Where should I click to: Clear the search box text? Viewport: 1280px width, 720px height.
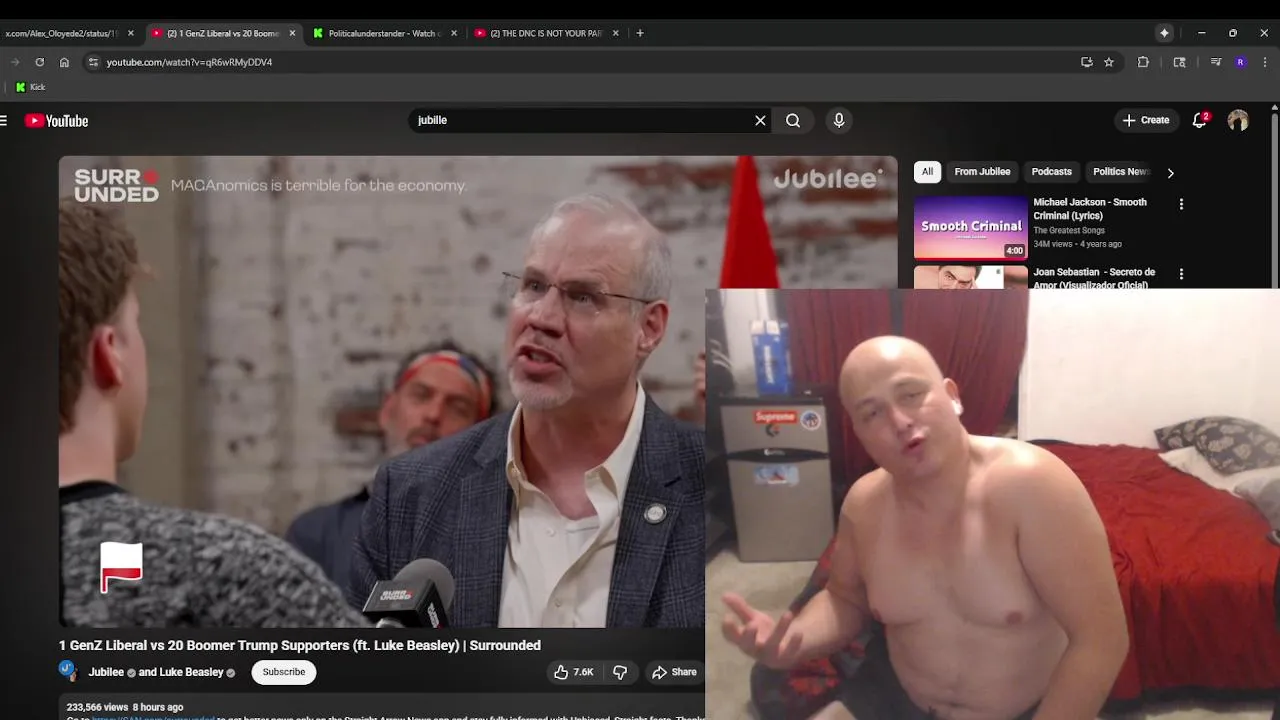coord(760,120)
